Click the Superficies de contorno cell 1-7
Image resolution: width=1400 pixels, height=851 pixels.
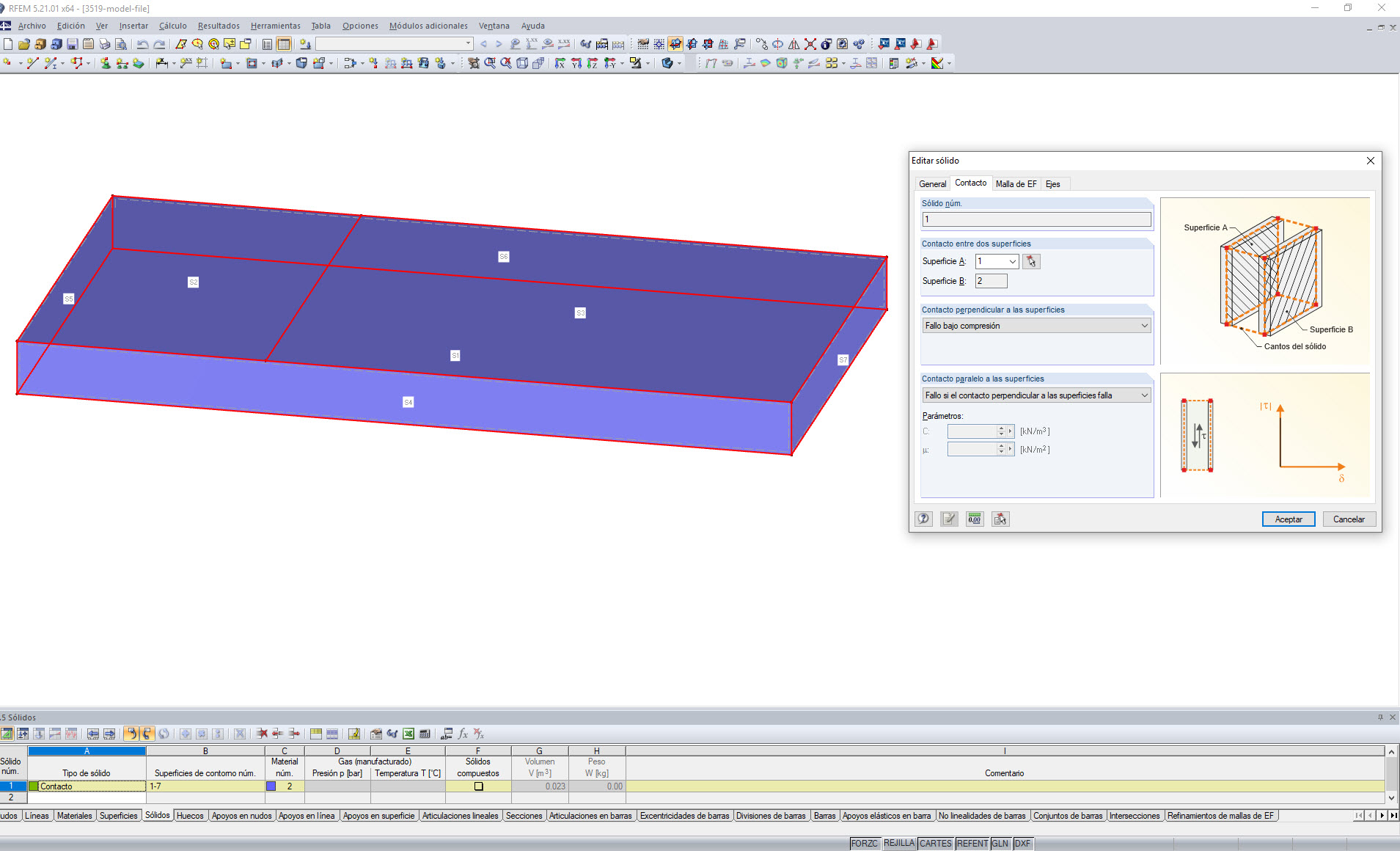(205, 786)
